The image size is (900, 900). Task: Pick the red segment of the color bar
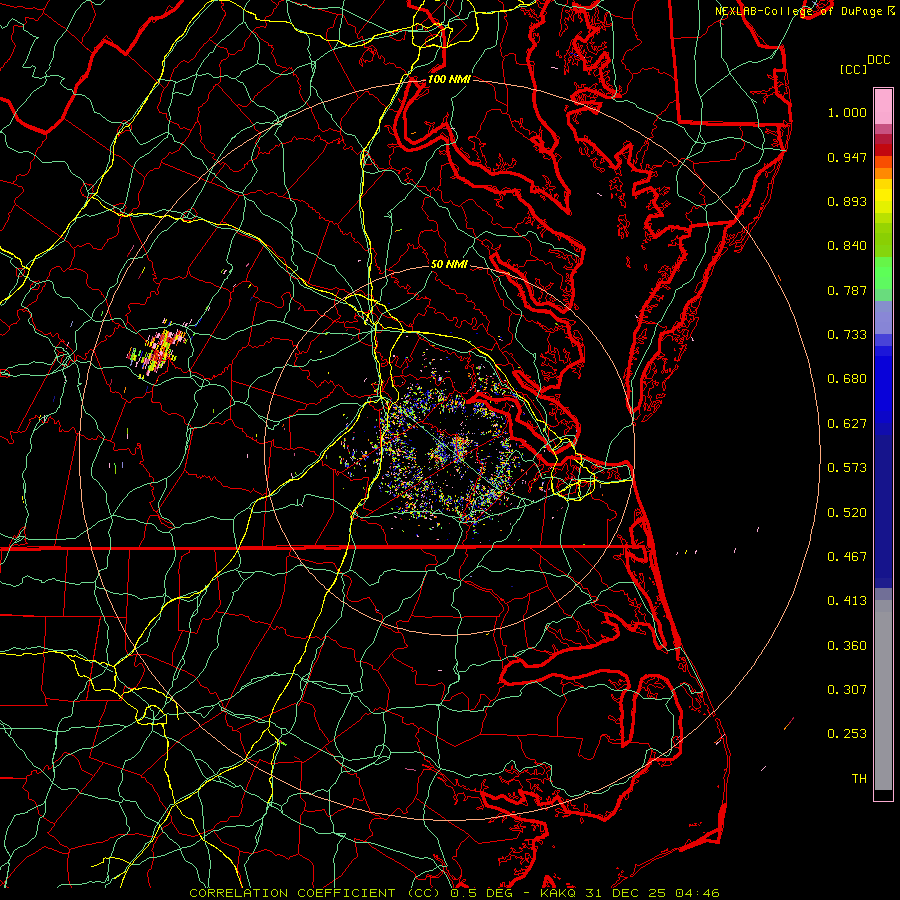[x=883, y=149]
